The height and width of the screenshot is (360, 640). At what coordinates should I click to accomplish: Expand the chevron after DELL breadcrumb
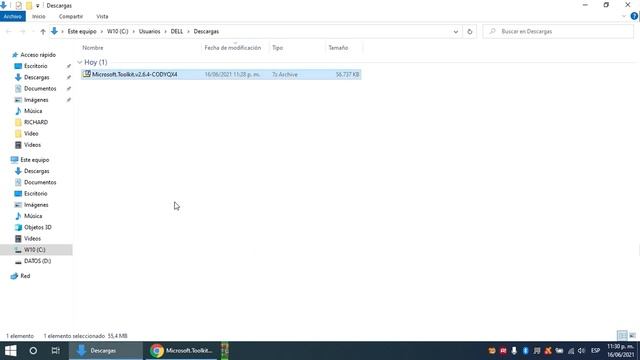click(188, 31)
